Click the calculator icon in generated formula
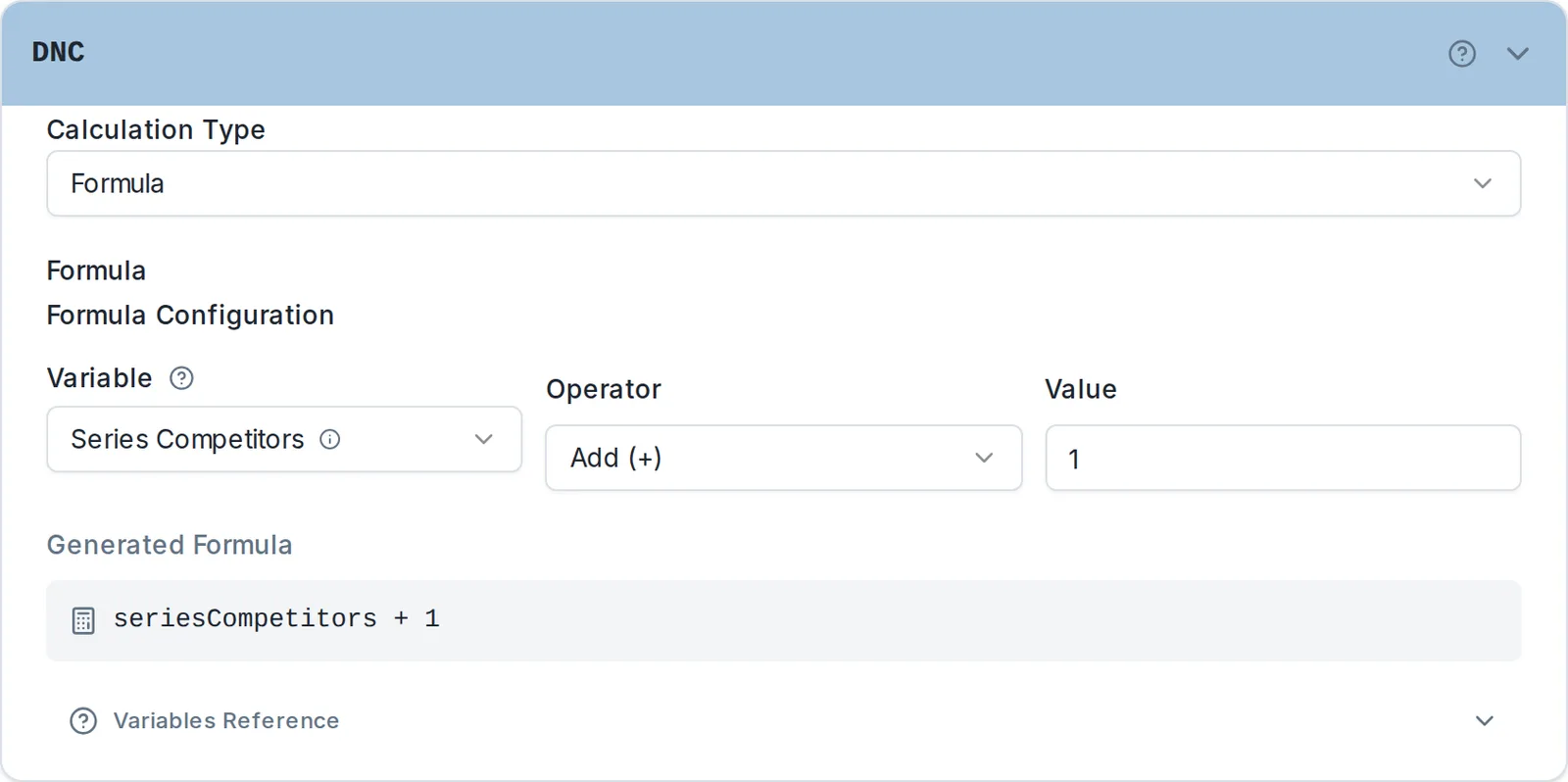Screen dimensions: 1568x782 tap(83, 620)
